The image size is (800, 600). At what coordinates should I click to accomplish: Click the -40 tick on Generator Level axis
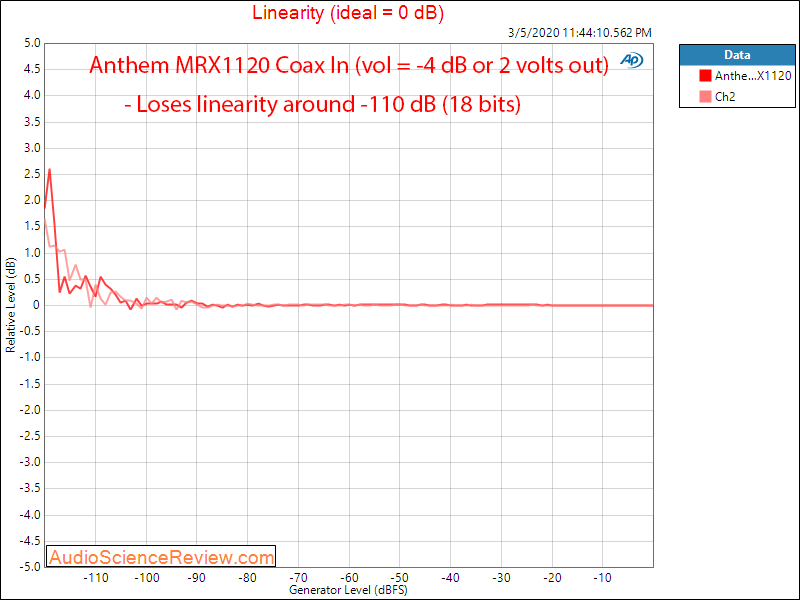(x=450, y=578)
